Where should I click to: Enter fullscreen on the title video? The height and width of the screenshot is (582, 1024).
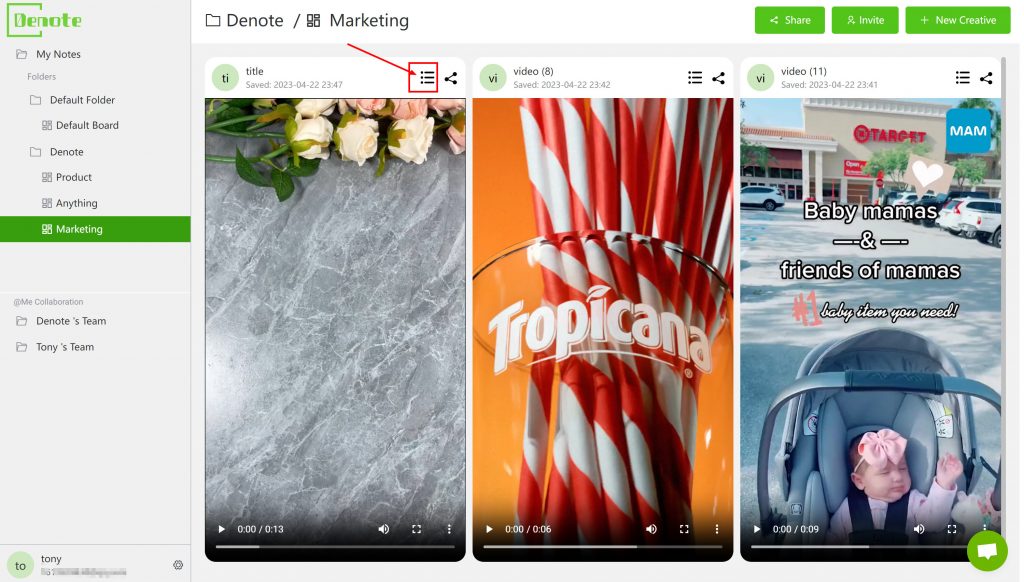tap(417, 529)
